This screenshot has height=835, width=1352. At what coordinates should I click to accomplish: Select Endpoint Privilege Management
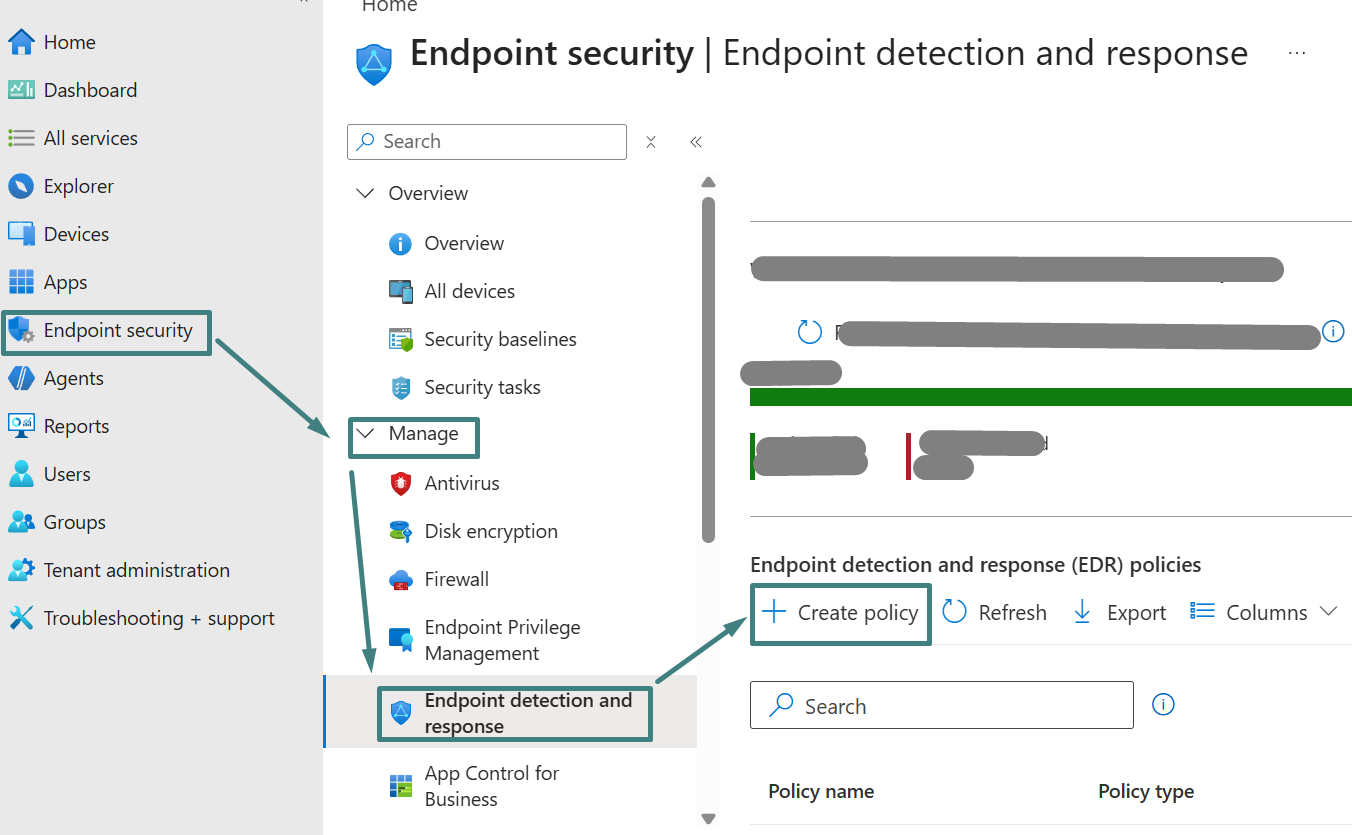coord(502,640)
